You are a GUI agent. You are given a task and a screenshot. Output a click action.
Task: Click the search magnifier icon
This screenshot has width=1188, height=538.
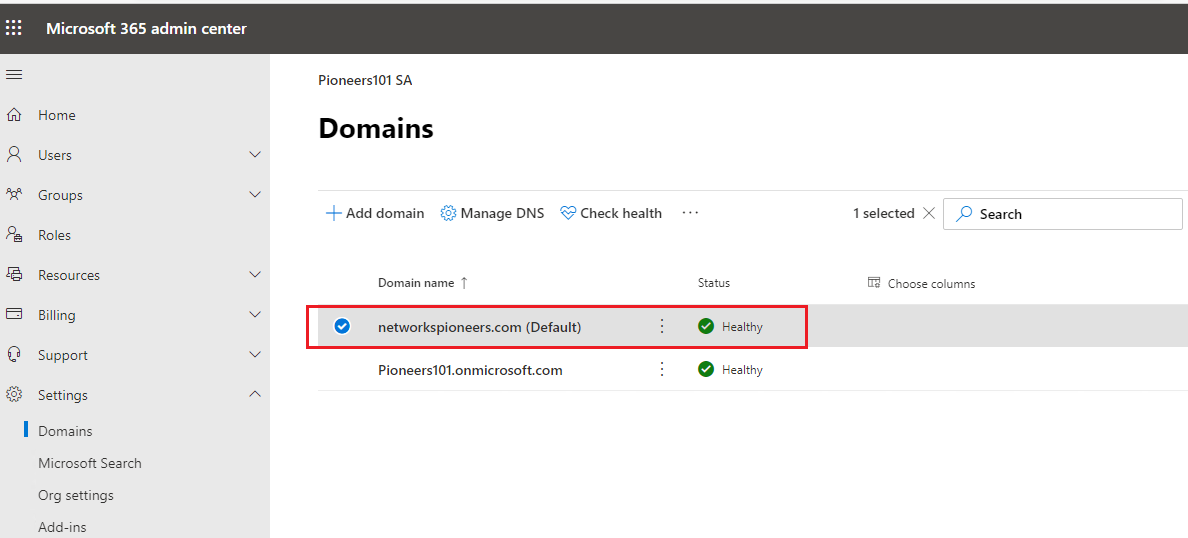(x=963, y=214)
